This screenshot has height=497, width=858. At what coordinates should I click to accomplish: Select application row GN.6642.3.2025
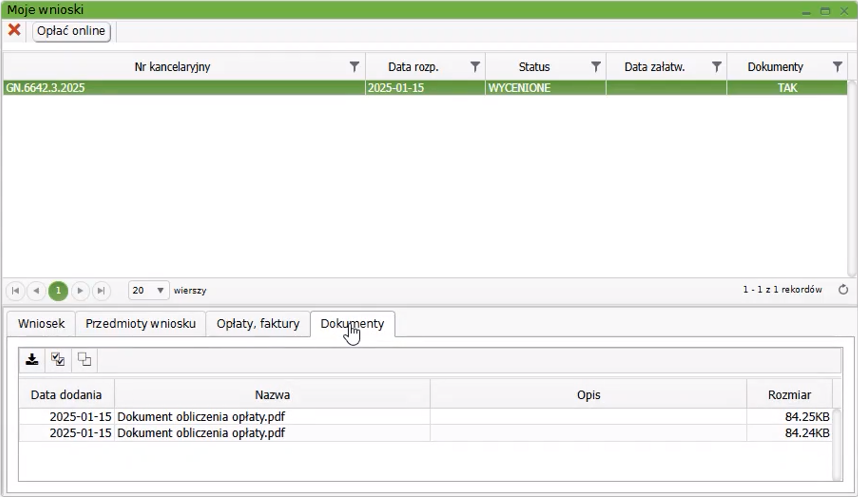[x=182, y=88]
